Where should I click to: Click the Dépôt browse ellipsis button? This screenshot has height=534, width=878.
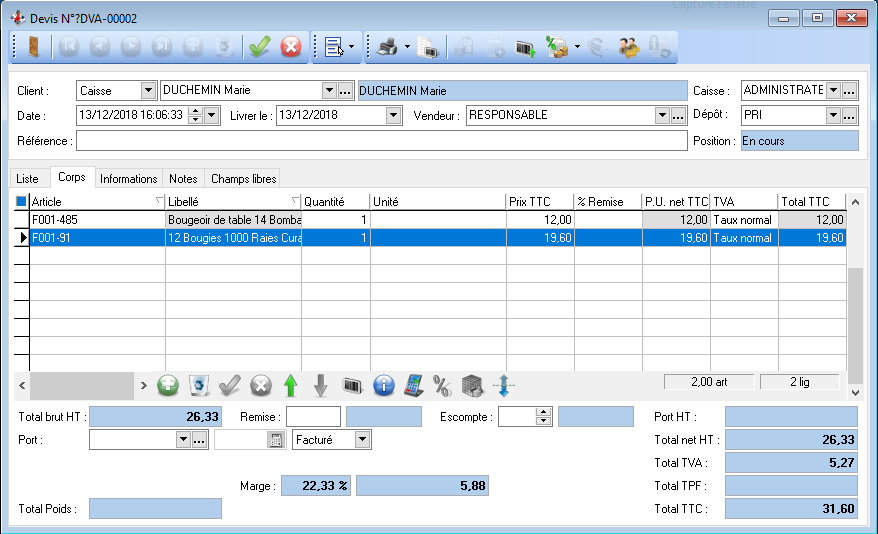coord(849,116)
